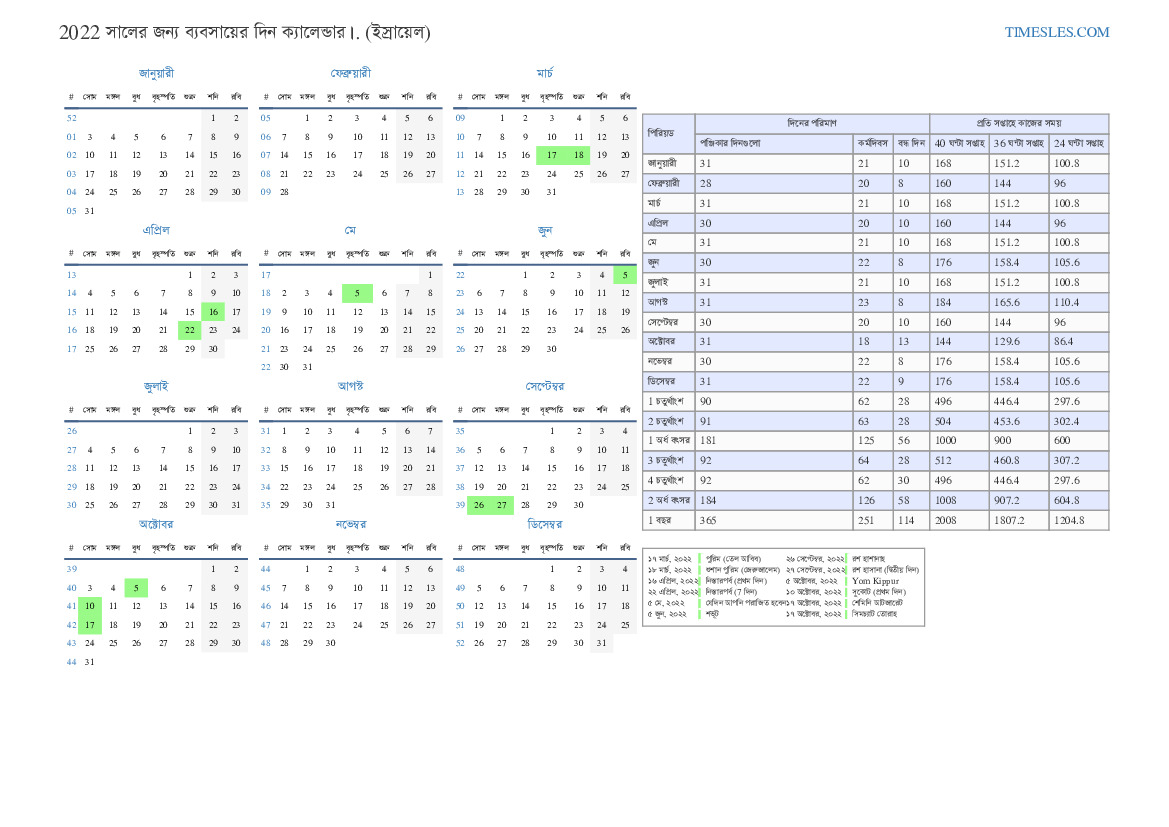Select the '907.2' cell in the table
This screenshot has height=827, width=1169.
click(1018, 500)
